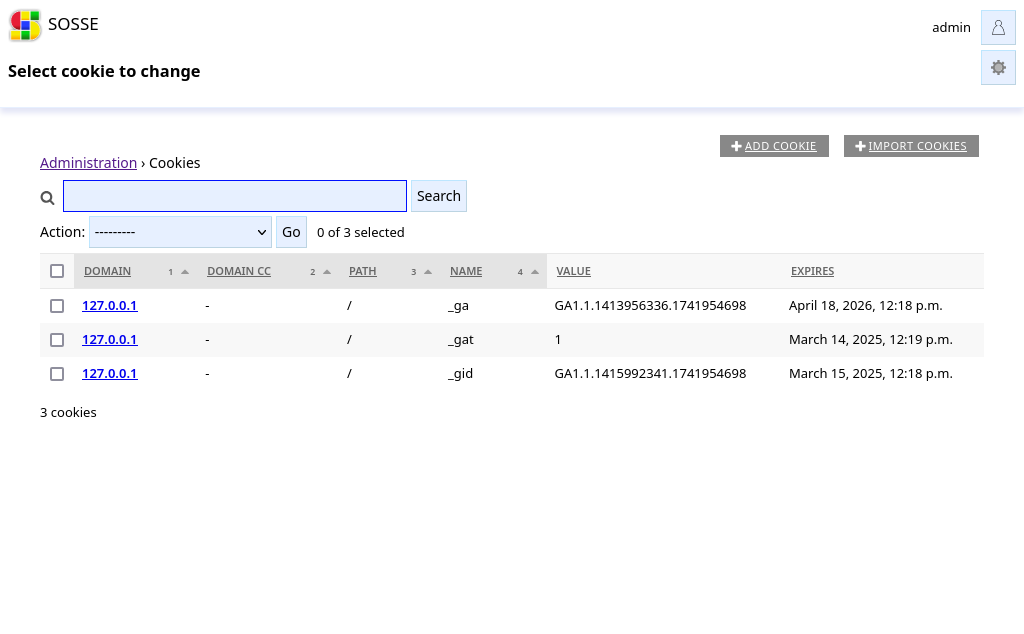Click the Go action button
The height and width of the screenshot is (634, 1024).
coord(291,232)
